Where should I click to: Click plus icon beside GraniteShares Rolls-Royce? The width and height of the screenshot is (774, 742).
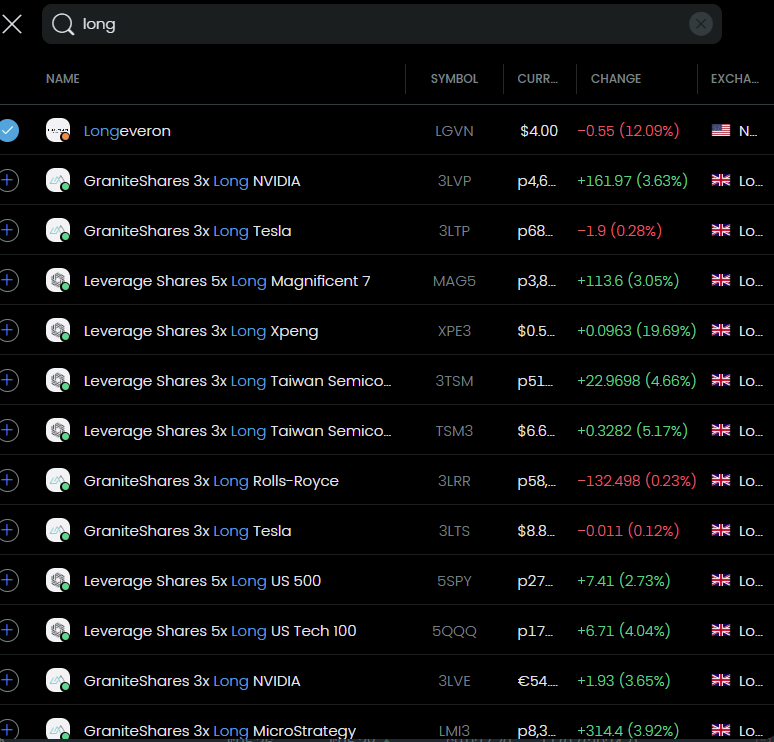8,480
